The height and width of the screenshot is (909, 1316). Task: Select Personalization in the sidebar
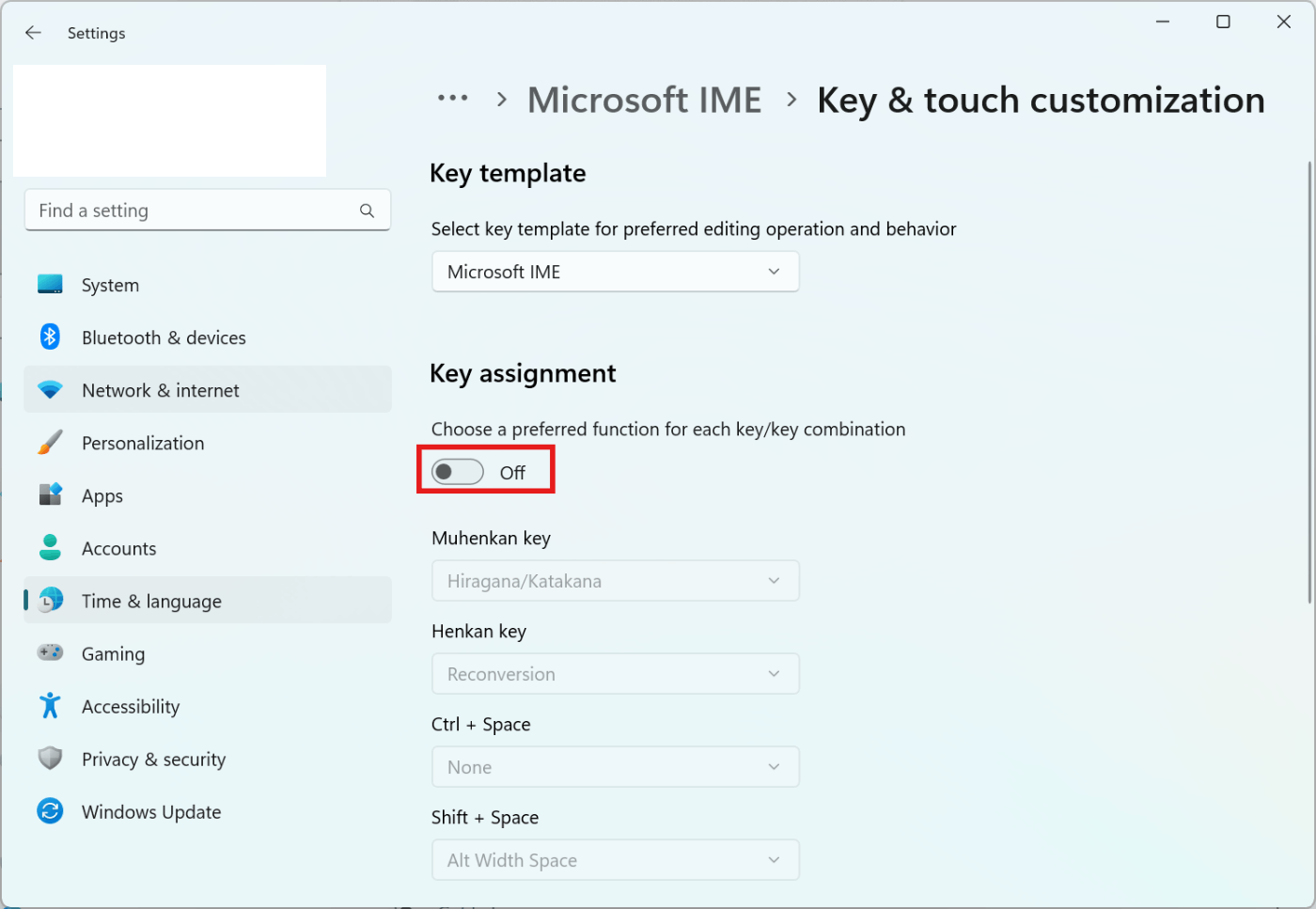tap(208, 443)
